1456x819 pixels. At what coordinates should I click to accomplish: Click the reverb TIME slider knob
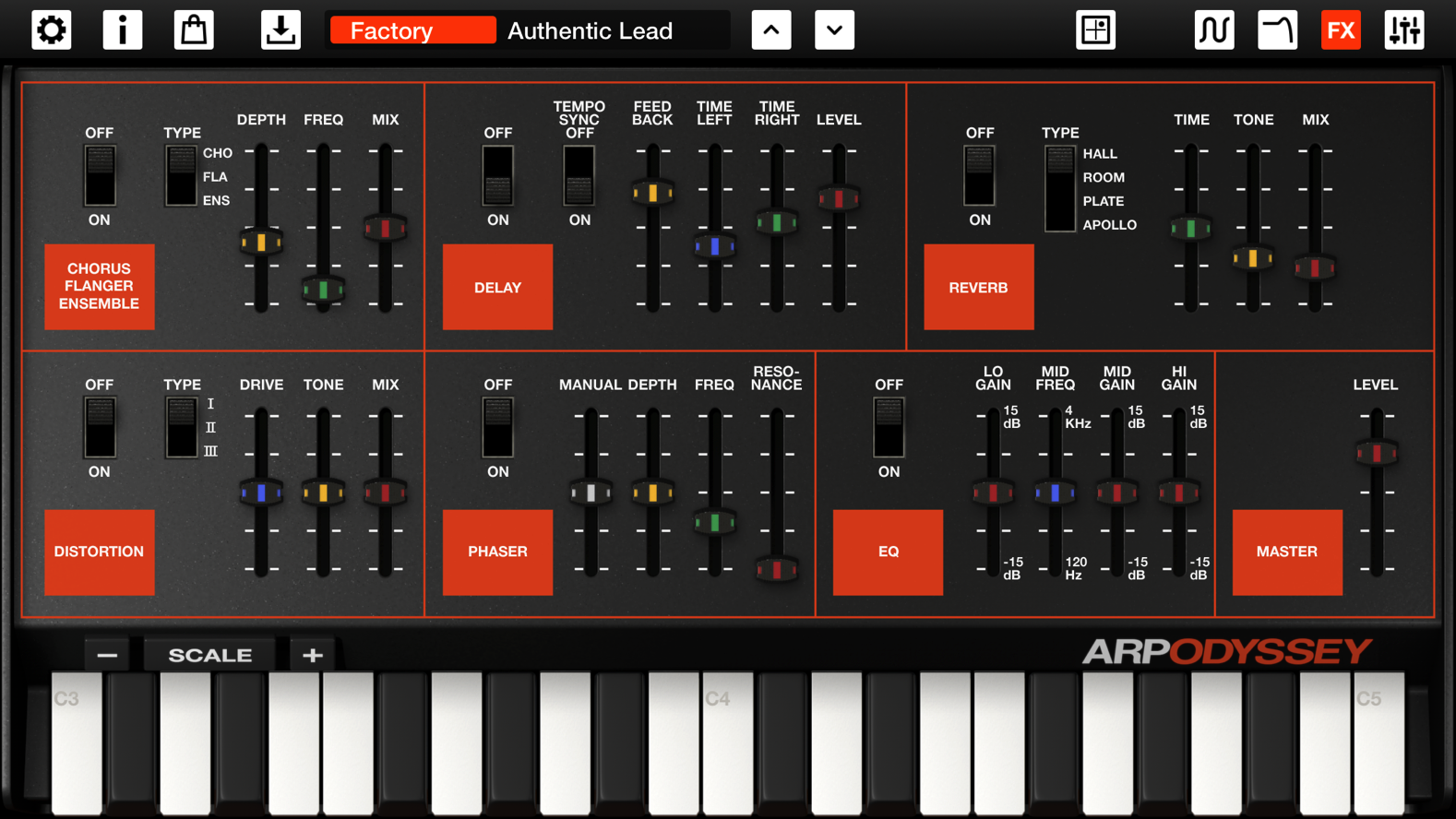tap(1191, 228)
